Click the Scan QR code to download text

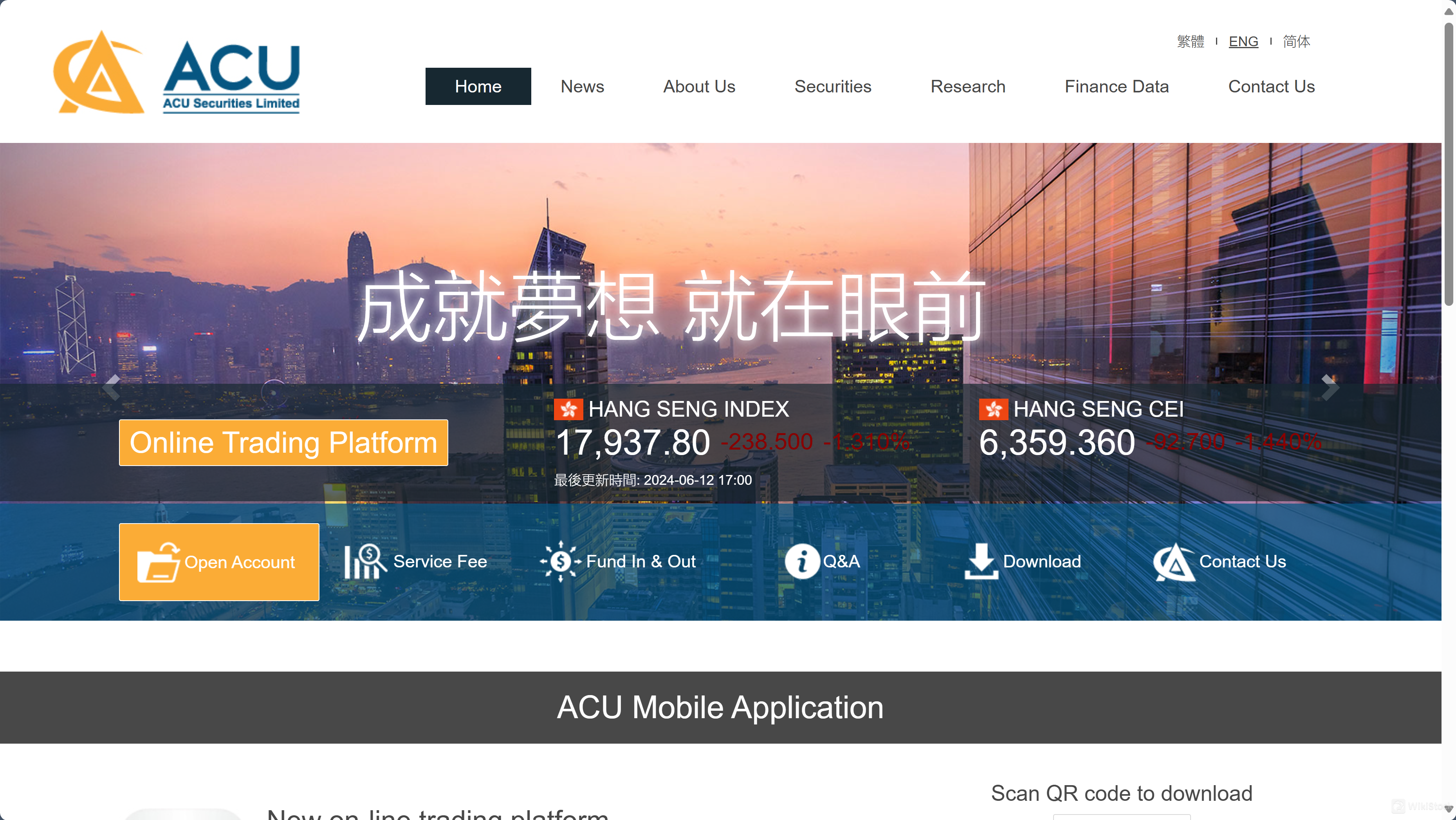[x=1121, y=793]
